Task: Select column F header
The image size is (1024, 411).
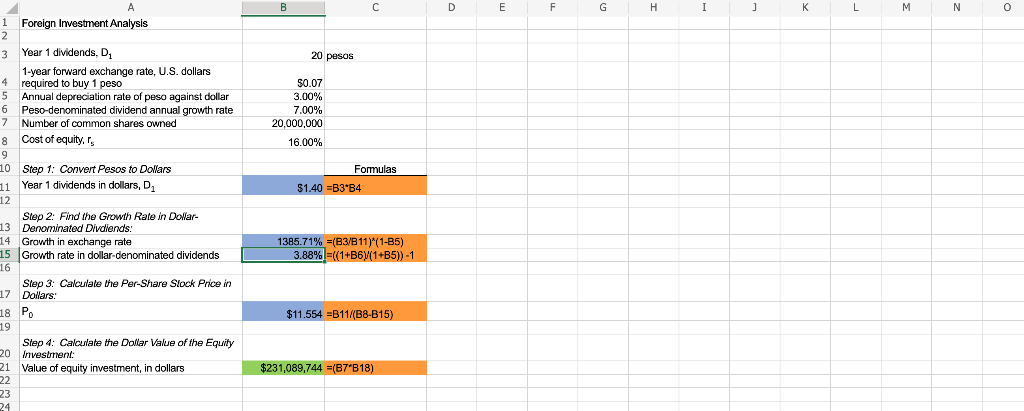Action: [x=552, y=8]
